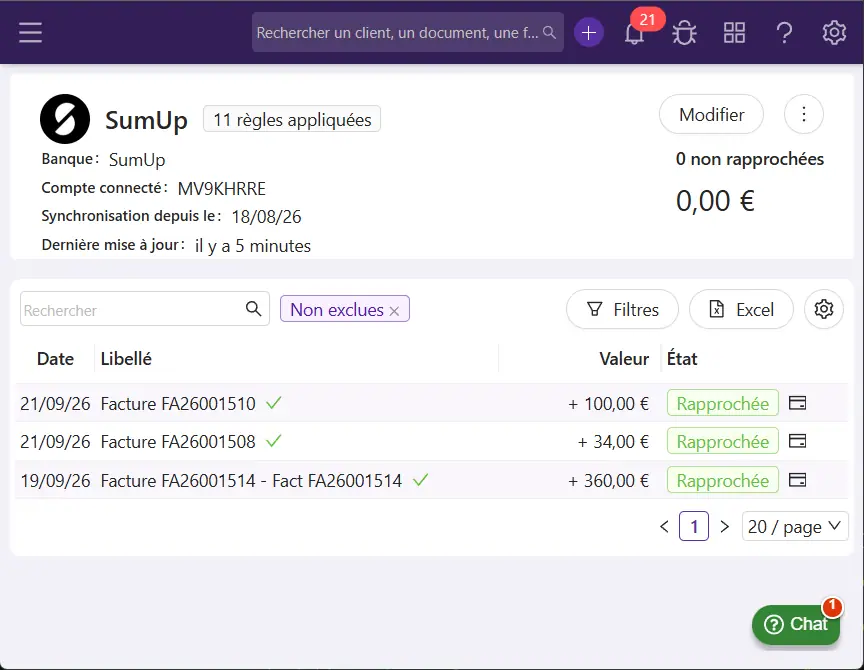Open the hamburger navigation menu
The image size is (864, 670).
pyautogui.click(x=30, y=33)
